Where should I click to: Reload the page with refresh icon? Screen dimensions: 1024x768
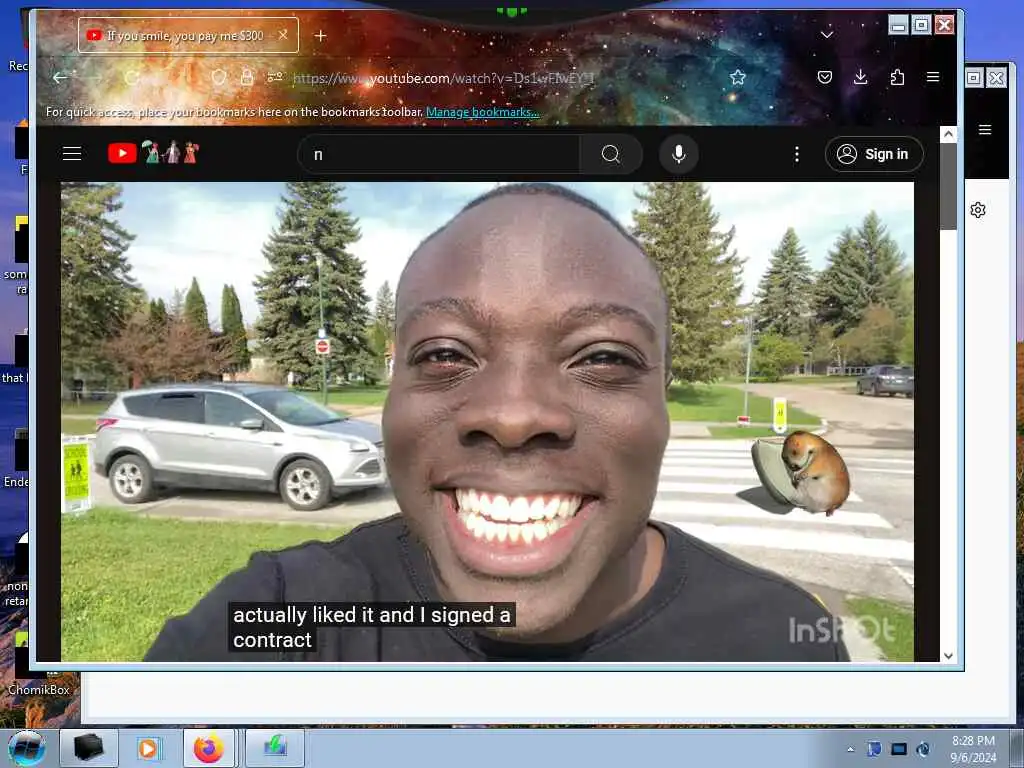[131, 78]
